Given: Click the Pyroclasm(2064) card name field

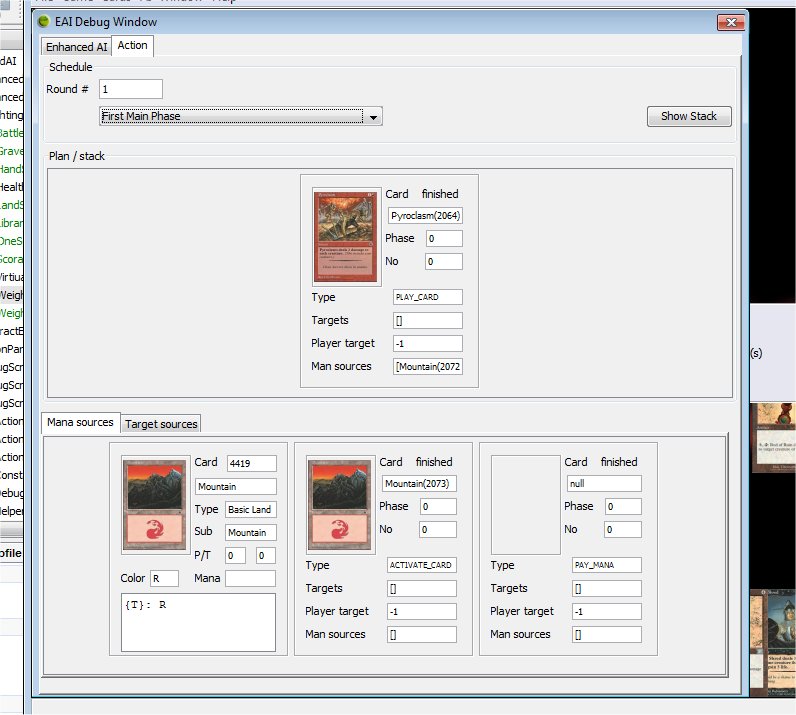Looking at the screenshot, I should (425, 216).
